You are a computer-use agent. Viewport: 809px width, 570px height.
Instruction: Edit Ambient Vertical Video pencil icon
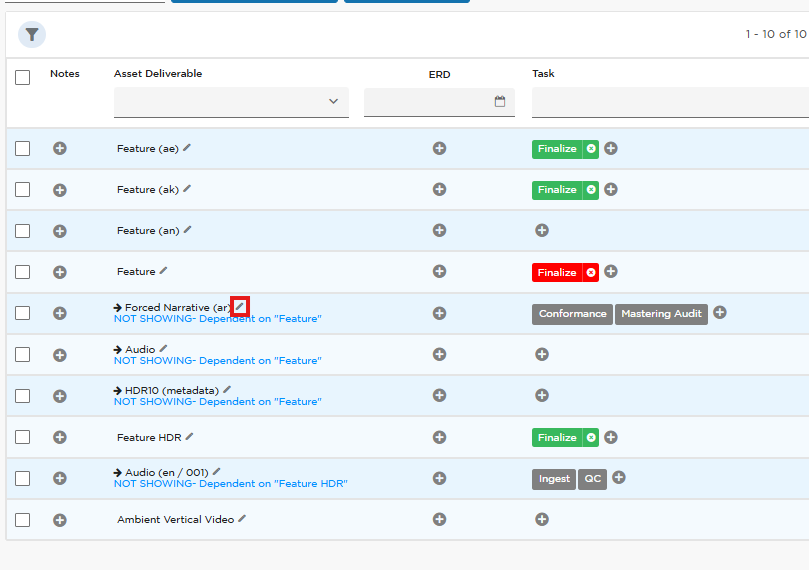(242, 518)
